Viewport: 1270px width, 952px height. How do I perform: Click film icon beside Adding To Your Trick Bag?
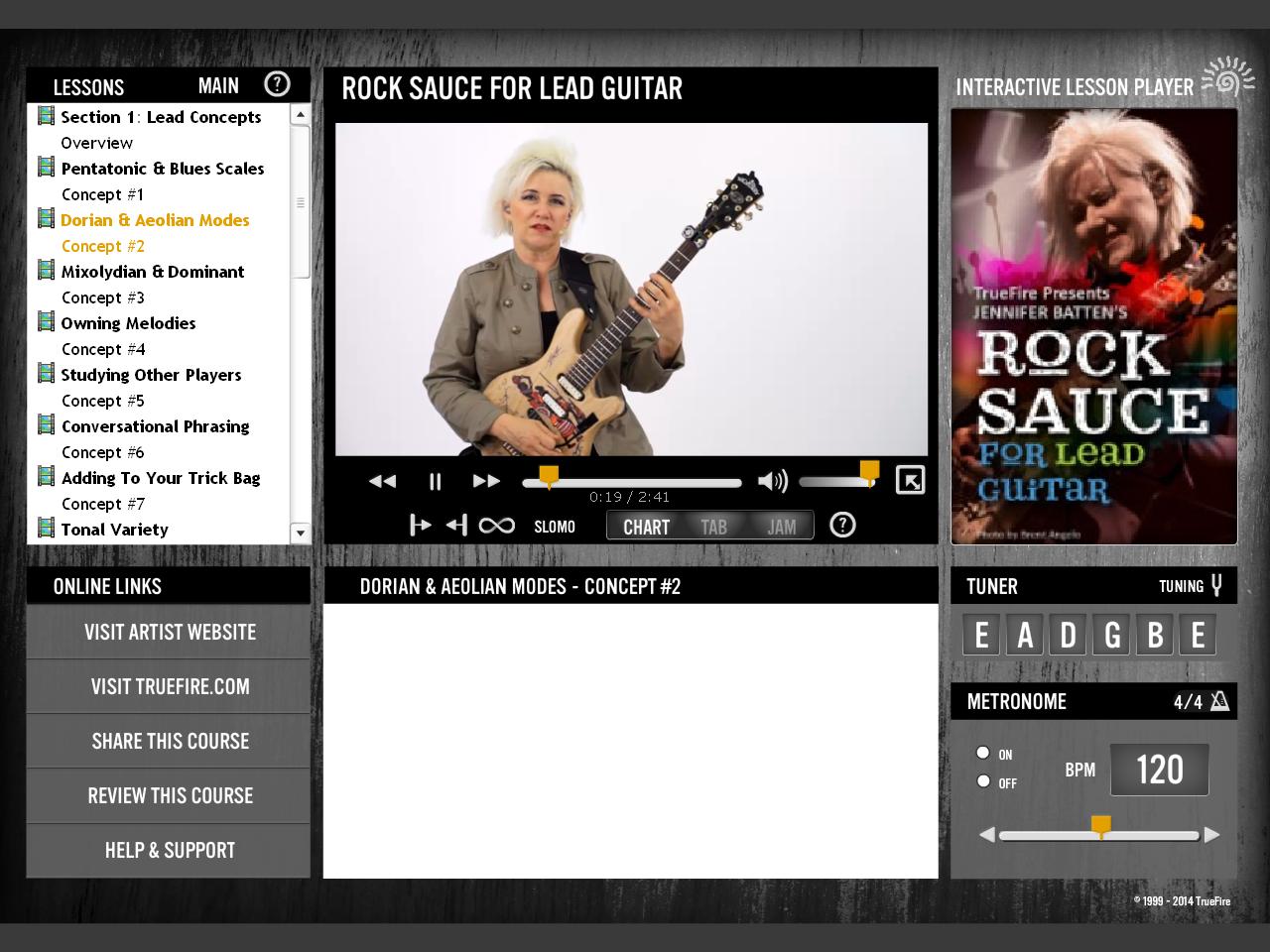pyautogui.click(x=46, y=476)
